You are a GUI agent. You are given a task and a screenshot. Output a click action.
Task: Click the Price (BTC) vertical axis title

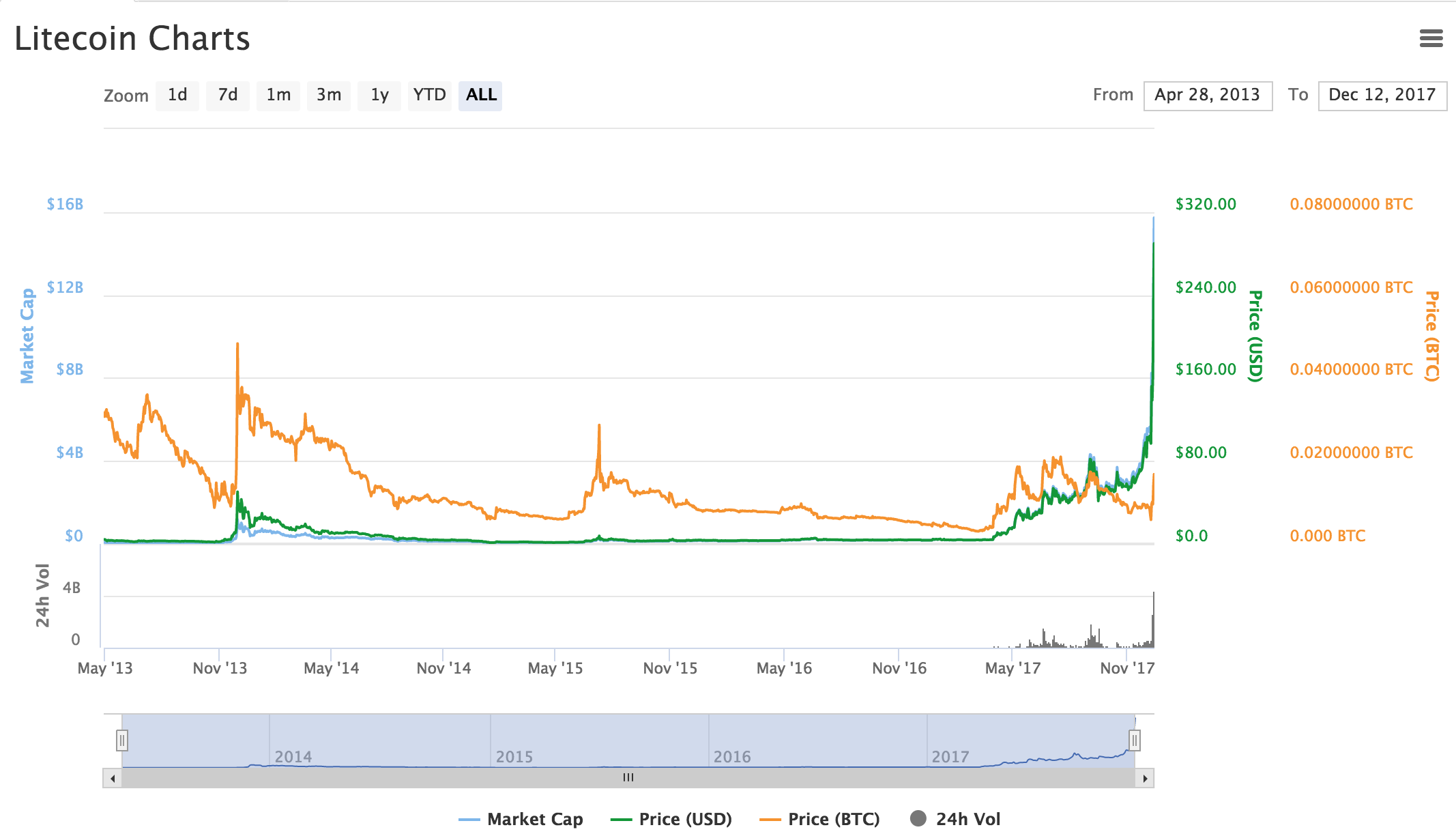(1432, 336)
